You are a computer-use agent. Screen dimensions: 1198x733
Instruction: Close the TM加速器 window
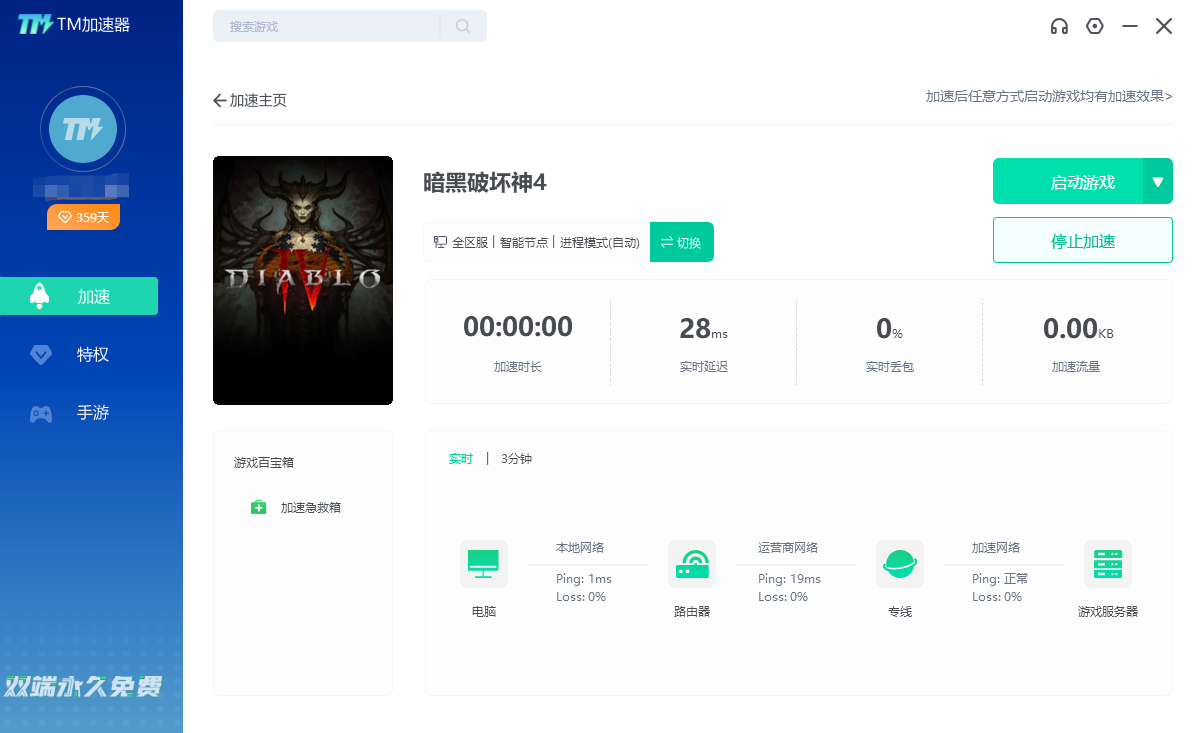tap(1164, 26)
